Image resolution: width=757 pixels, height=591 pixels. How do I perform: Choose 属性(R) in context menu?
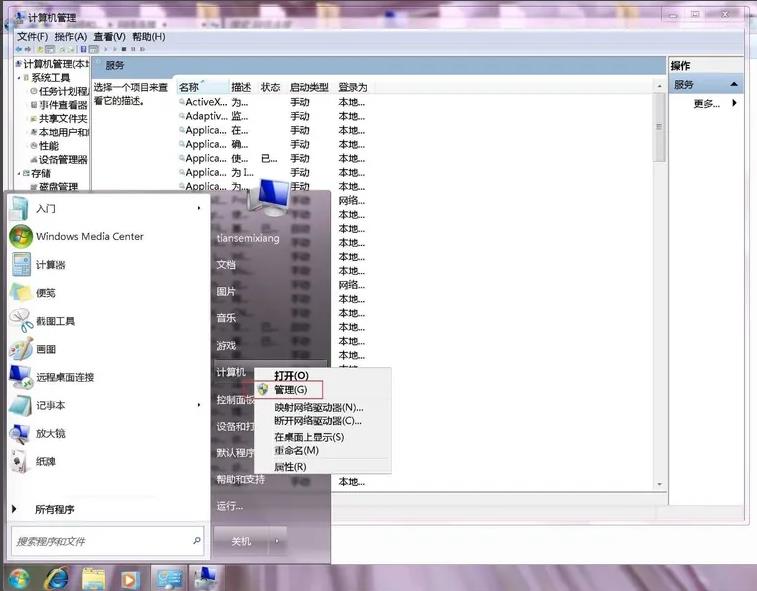[x=290, y=467]
